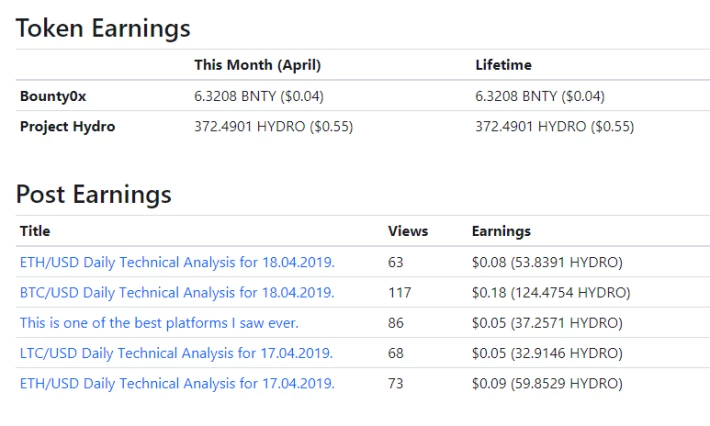This screenshot has width=710, height=426.
Task: Select the views count 63
Action: (x=395, y=263)
